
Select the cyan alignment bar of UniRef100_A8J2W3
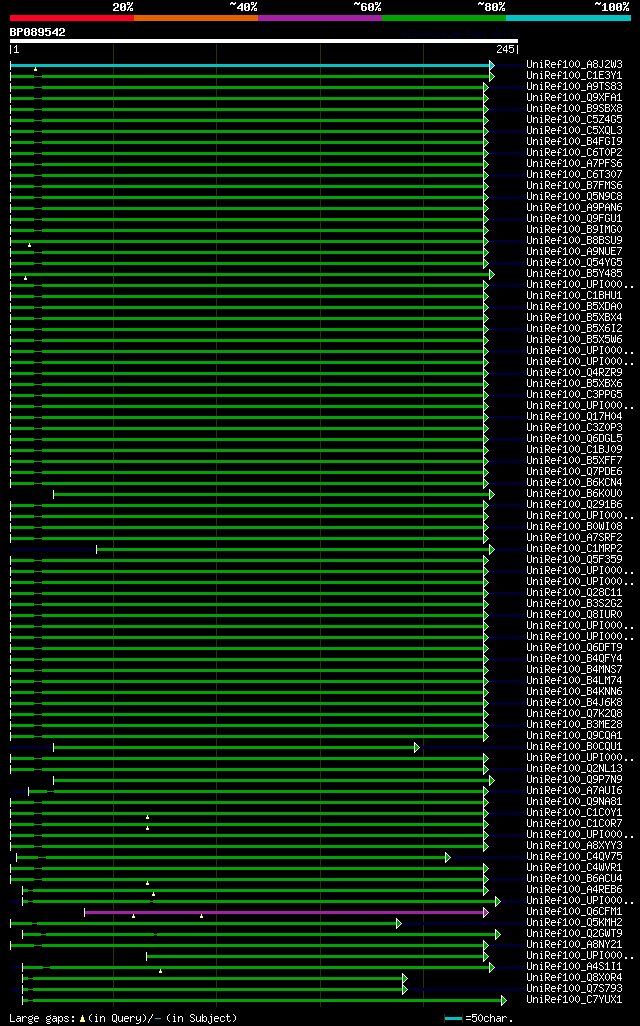[x=251, y=65]
